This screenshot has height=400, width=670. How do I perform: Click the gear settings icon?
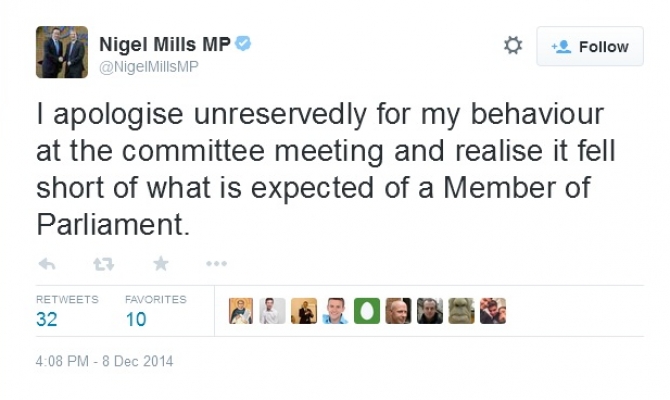pos(513,46)
